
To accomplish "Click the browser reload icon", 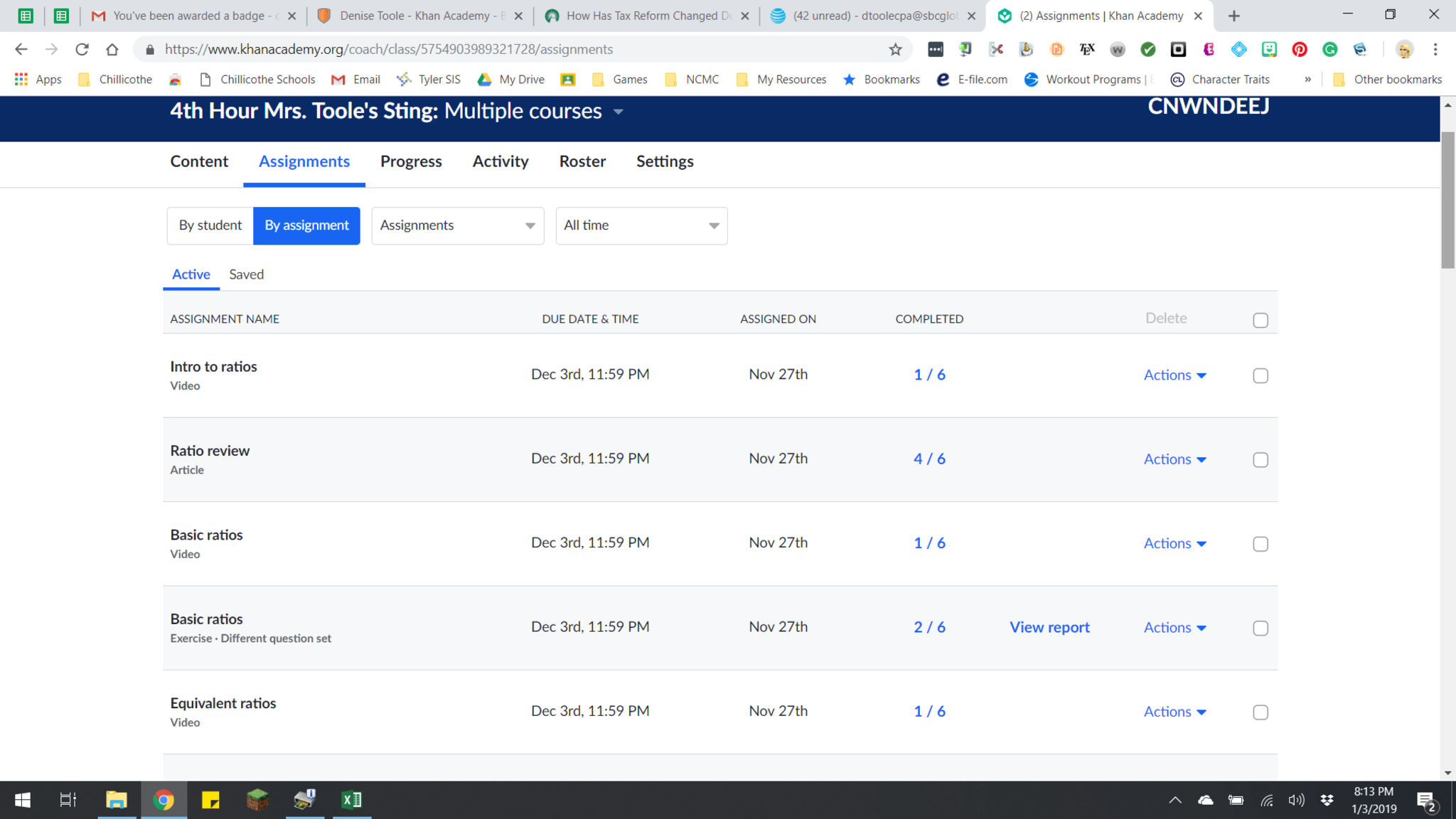I will [82, 49].
